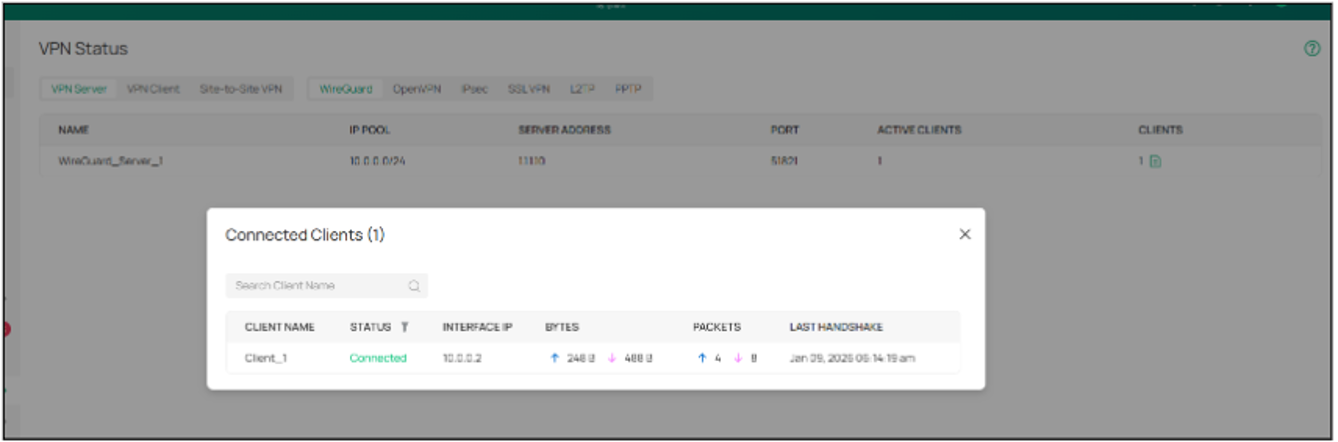Open the VPN Status help icon
Screen dimensions: 1338x442
[x=1312, y=49]
